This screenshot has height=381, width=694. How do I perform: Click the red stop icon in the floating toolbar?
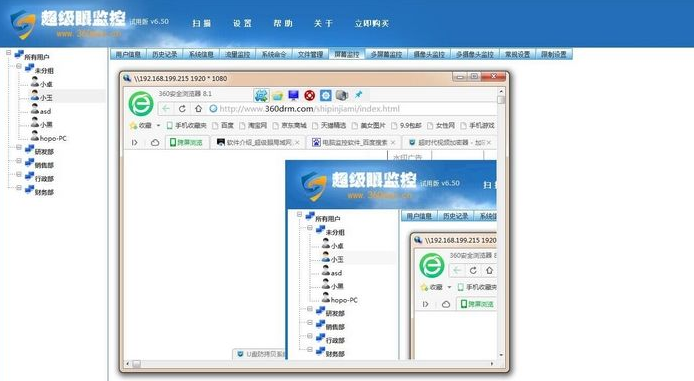[x=309, y=95]
